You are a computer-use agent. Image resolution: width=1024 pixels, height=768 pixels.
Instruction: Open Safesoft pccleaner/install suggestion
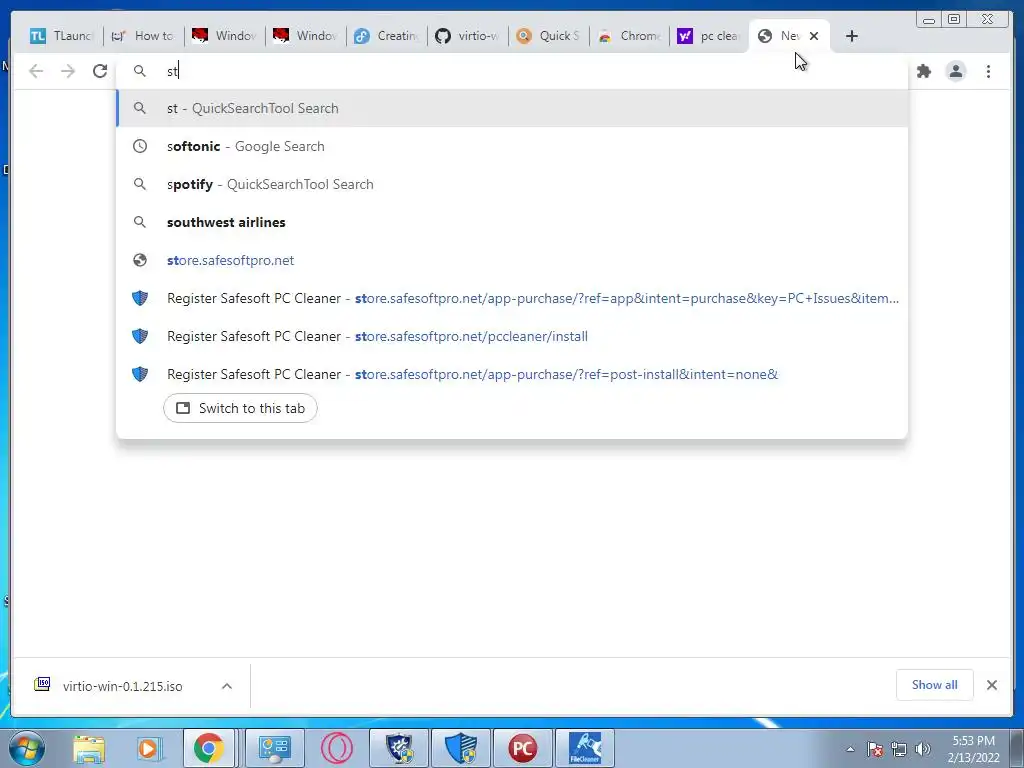pyautogui.click(x=512, y=336)
